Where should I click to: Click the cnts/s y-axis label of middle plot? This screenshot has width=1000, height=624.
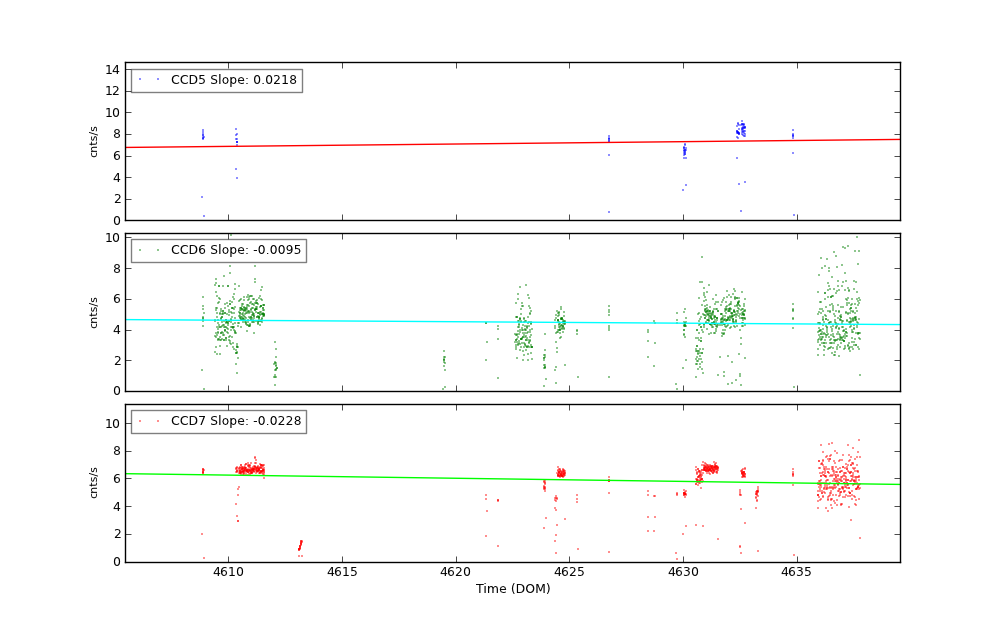[94, 312]
